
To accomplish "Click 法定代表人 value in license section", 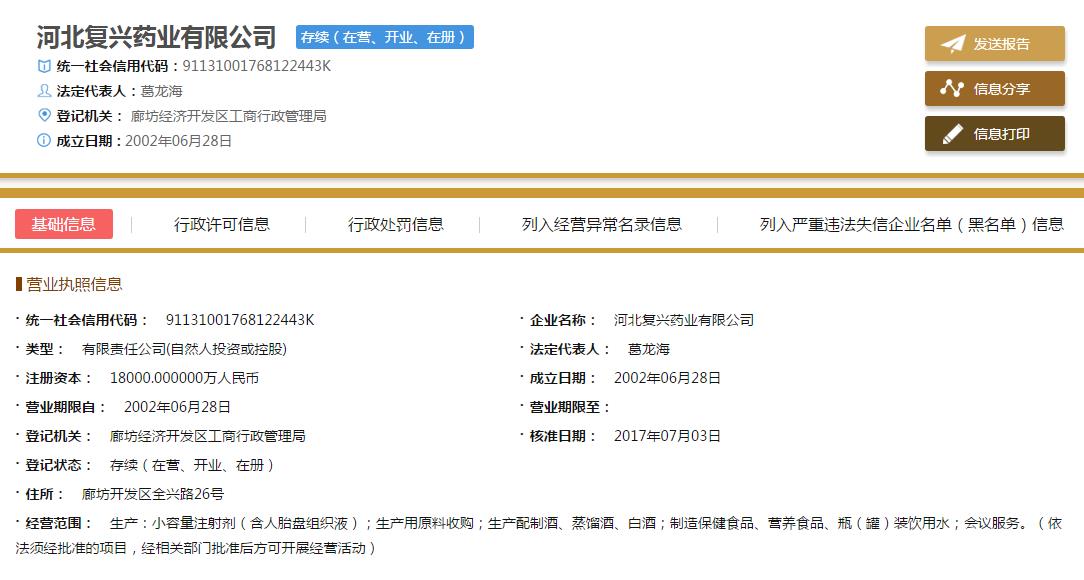I will pos(648,349).
